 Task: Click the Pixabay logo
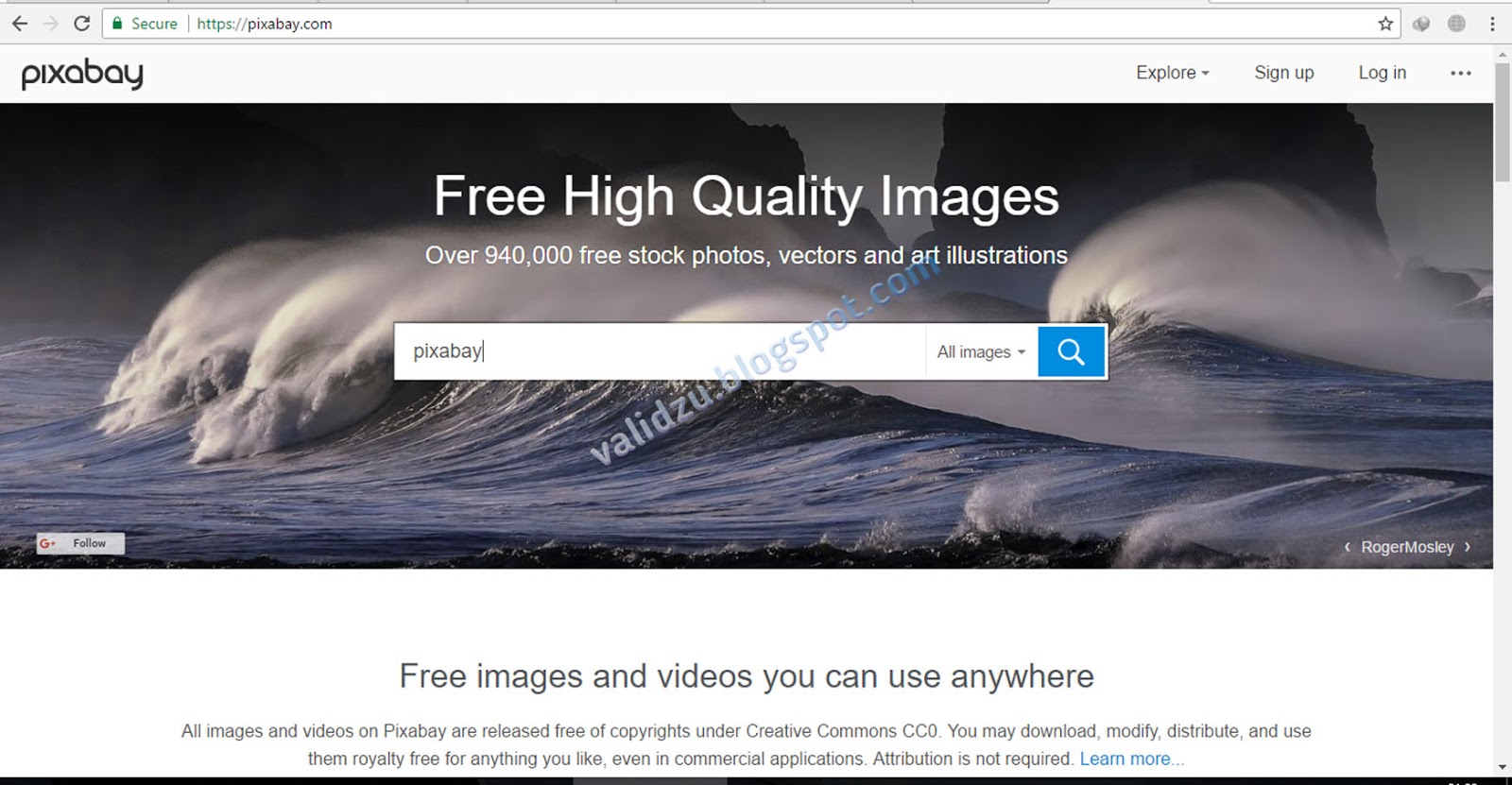click(82, 73)
